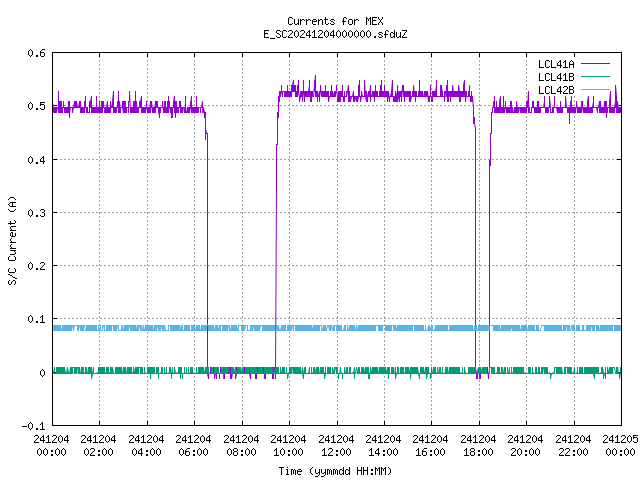Click the 0.2 y-axis tick label
Image resolution: width=640 pixels, height=480 pixels.
36,266
